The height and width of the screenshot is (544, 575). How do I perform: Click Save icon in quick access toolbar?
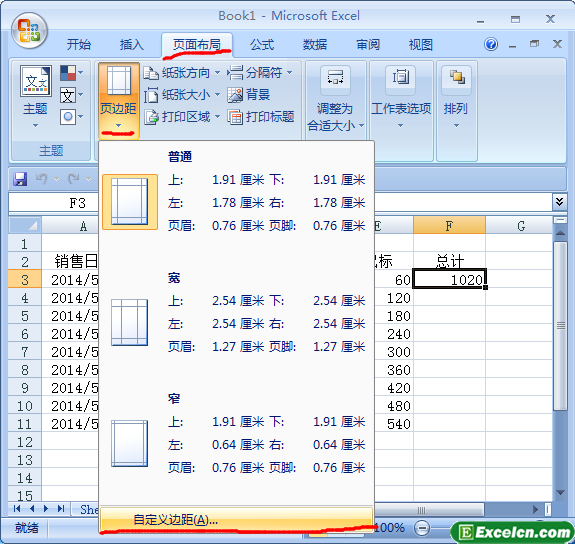[20, 179]
